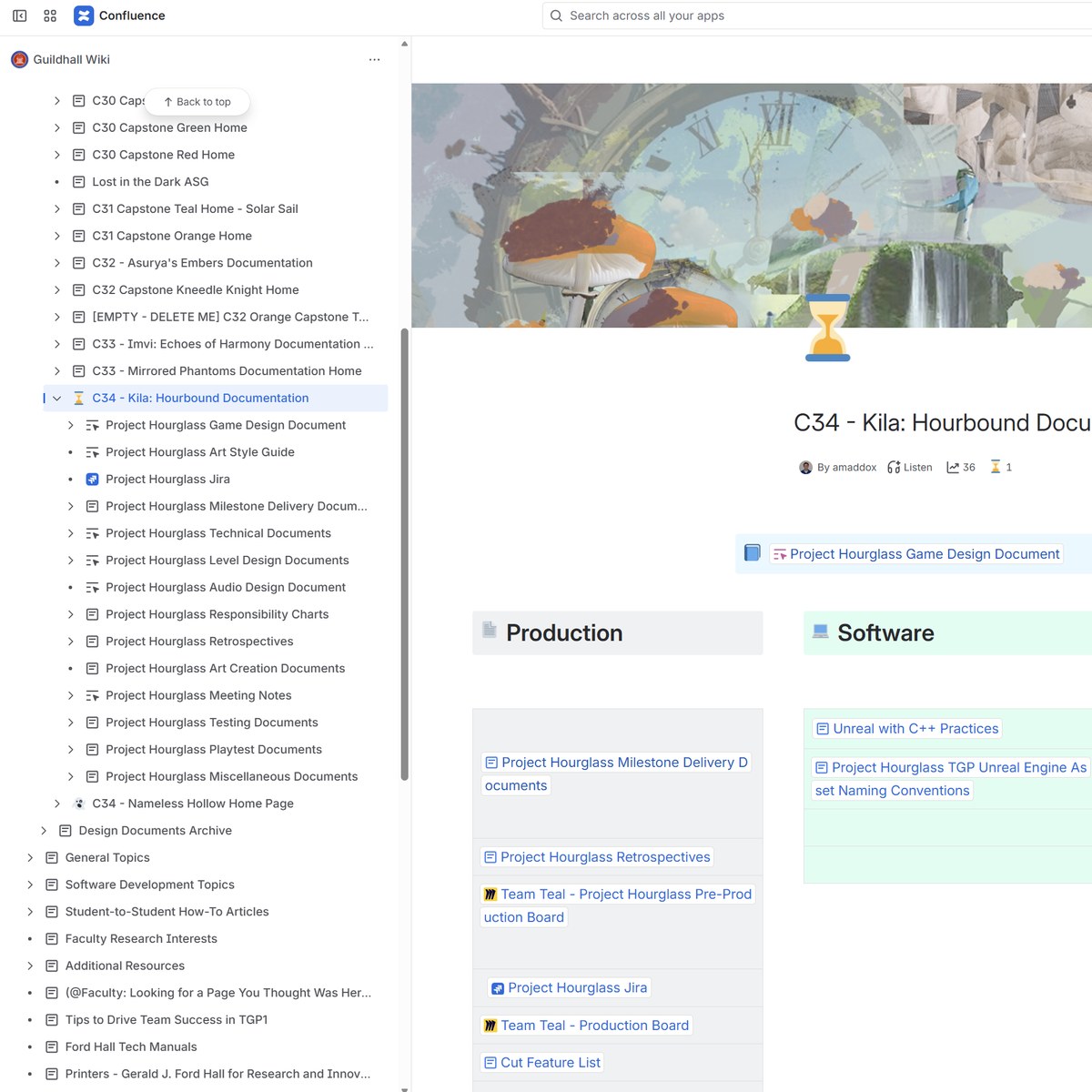Open the app switcher grid icon
This screenshot has width=1092, height=1092.
[50, 15]
